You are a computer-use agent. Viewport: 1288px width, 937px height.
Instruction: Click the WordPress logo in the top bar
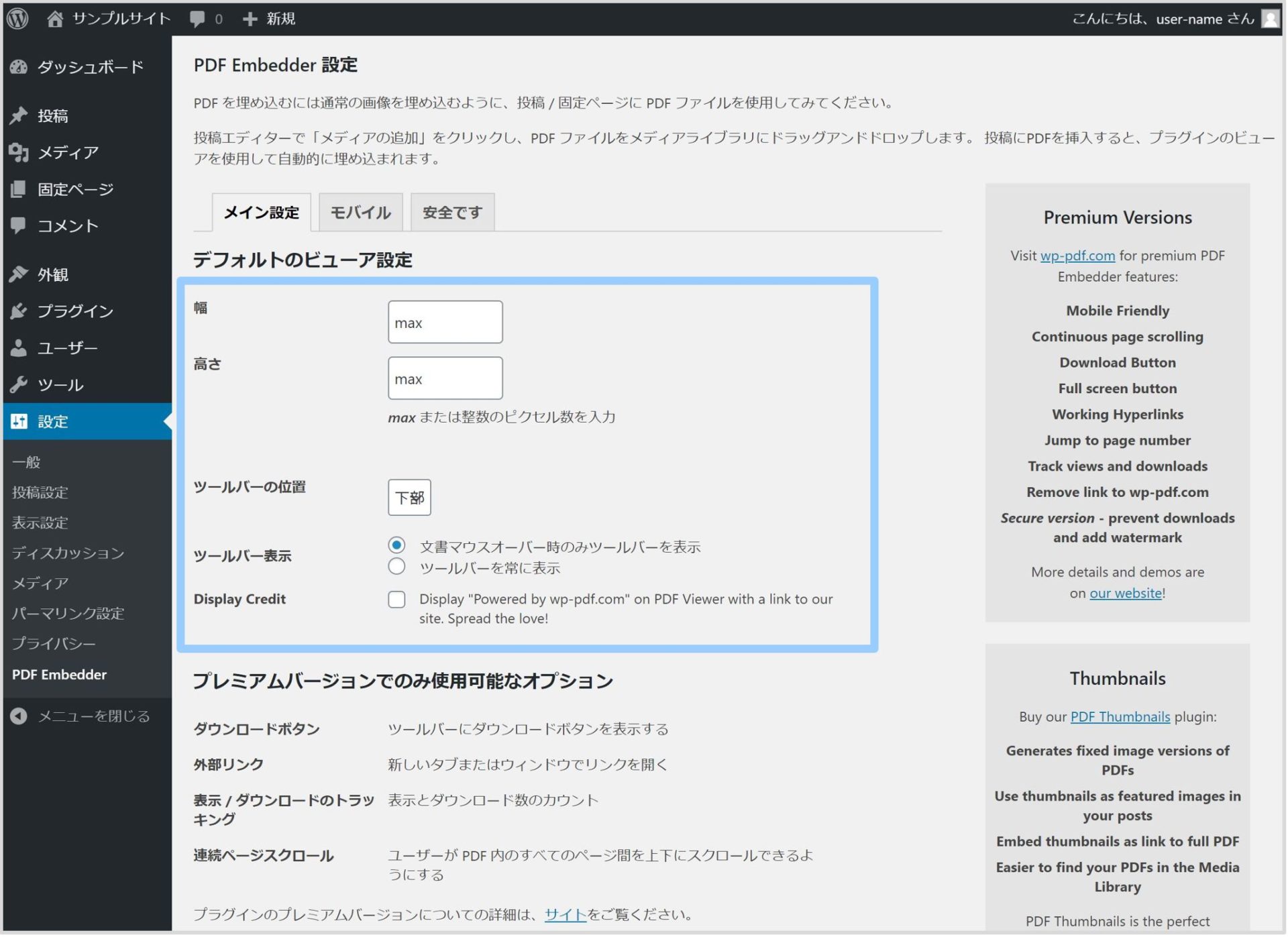pos(19,18)
